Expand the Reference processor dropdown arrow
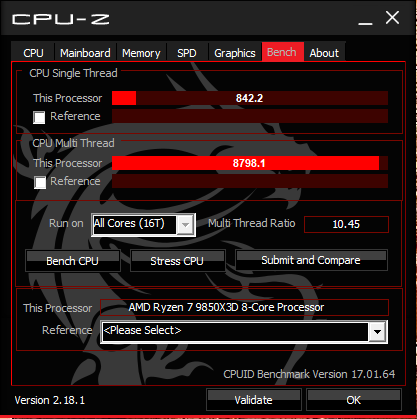 pyautogui.click(x=377, y=332)
